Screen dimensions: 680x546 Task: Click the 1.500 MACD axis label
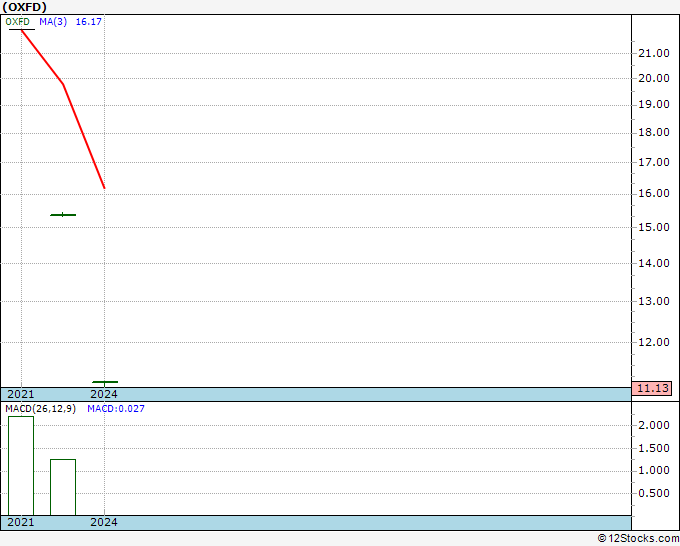click(x=654, y=448)
